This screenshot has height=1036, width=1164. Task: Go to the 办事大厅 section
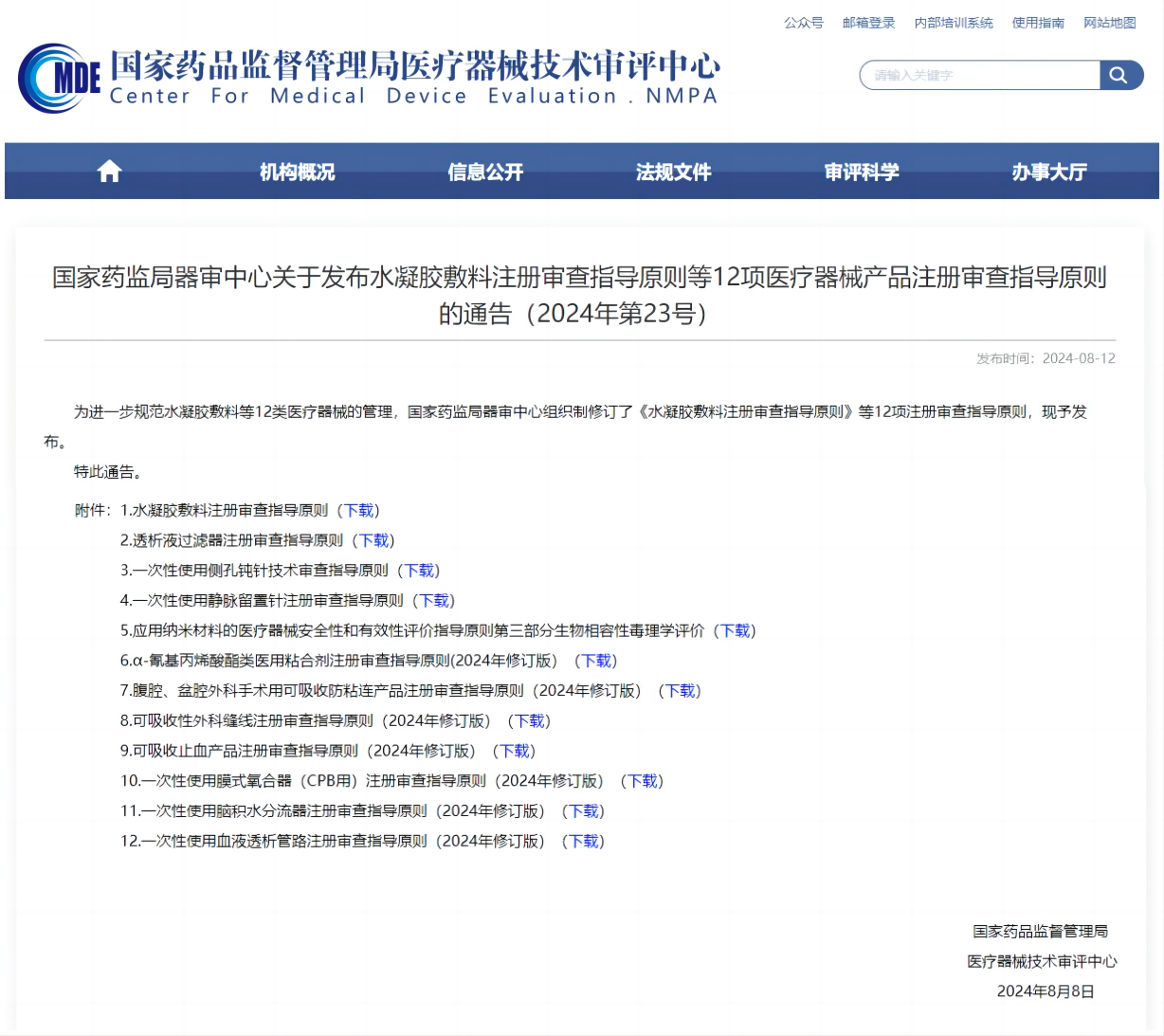click(1049, 172)
